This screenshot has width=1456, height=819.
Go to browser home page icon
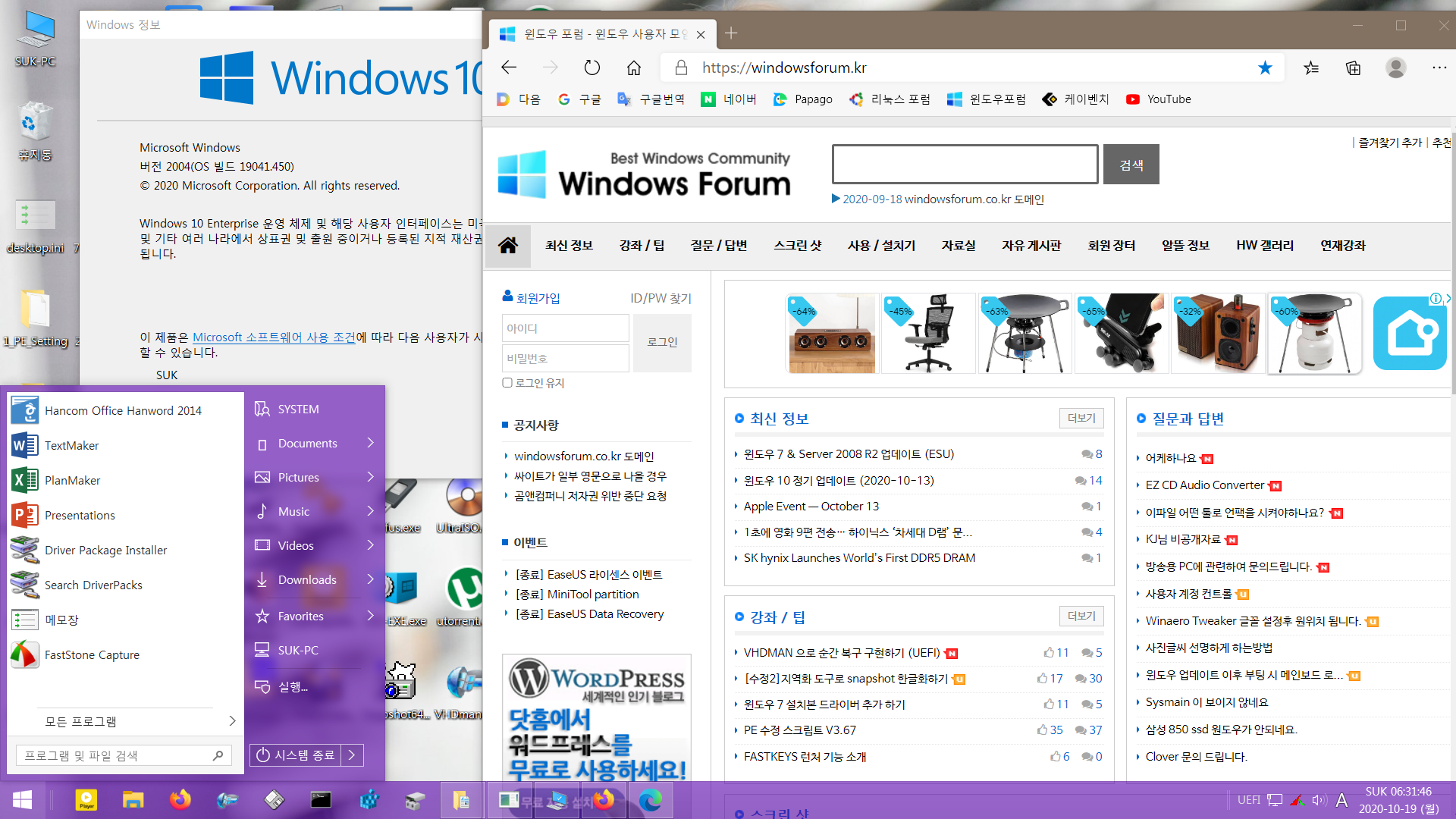click(x=634, y=67)
